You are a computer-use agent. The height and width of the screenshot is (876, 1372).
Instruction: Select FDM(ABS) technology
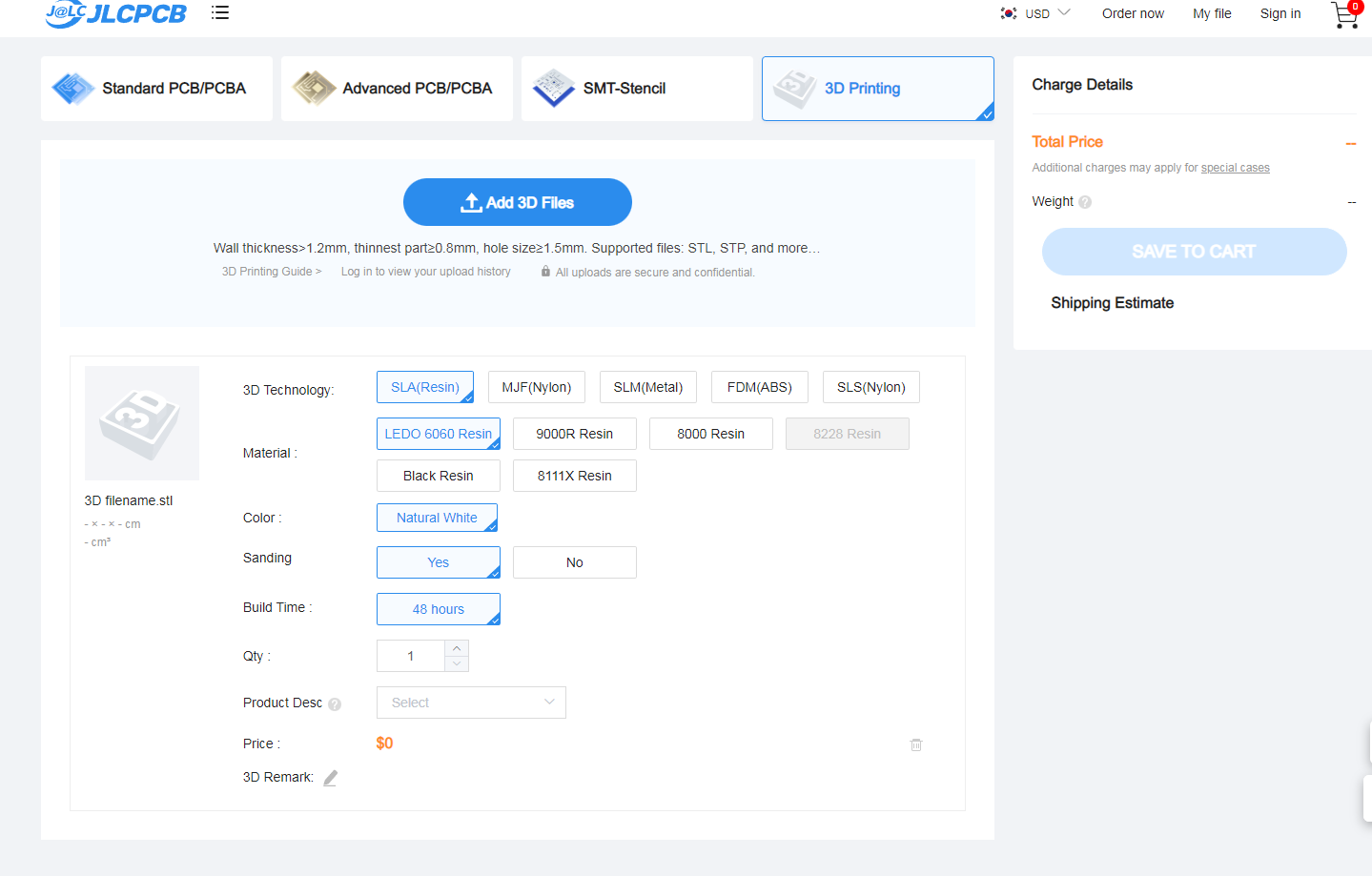coord(760,387)
